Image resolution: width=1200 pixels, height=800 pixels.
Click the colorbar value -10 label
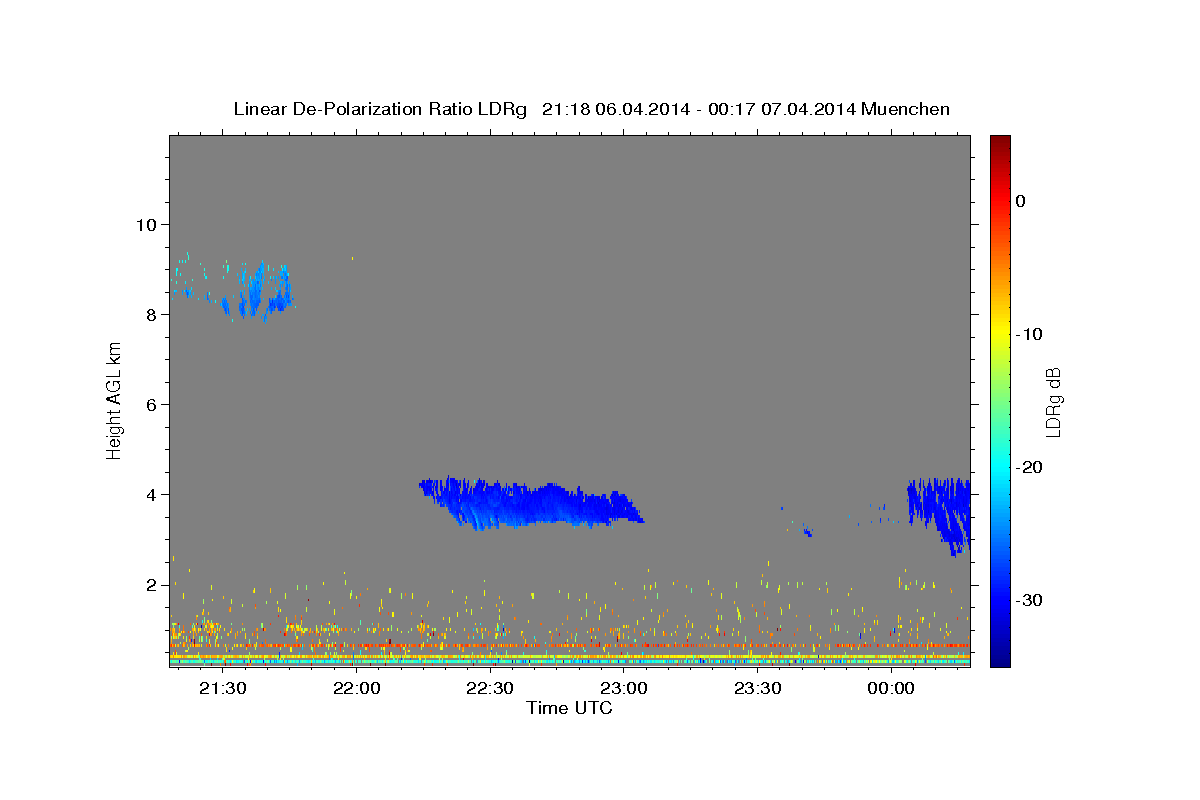pyautogui.click(x=1030, y=334)
